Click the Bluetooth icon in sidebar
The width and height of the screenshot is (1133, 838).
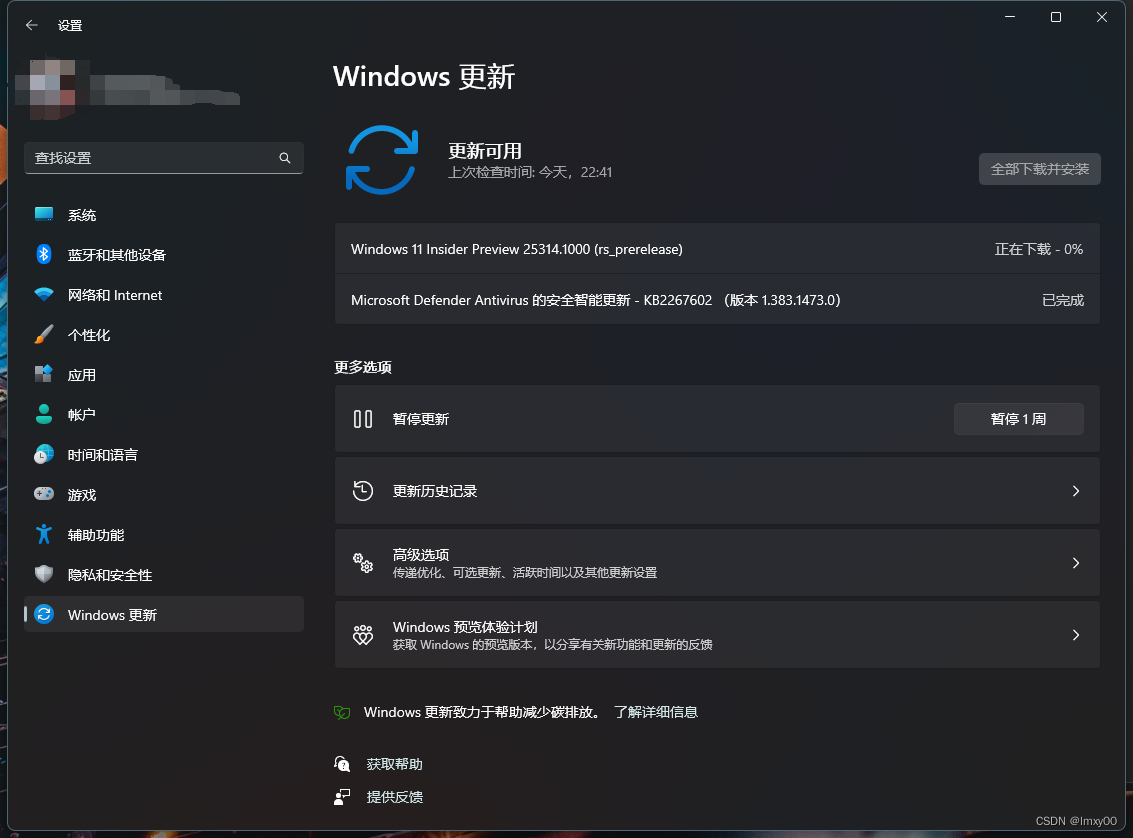pos(44,254)
